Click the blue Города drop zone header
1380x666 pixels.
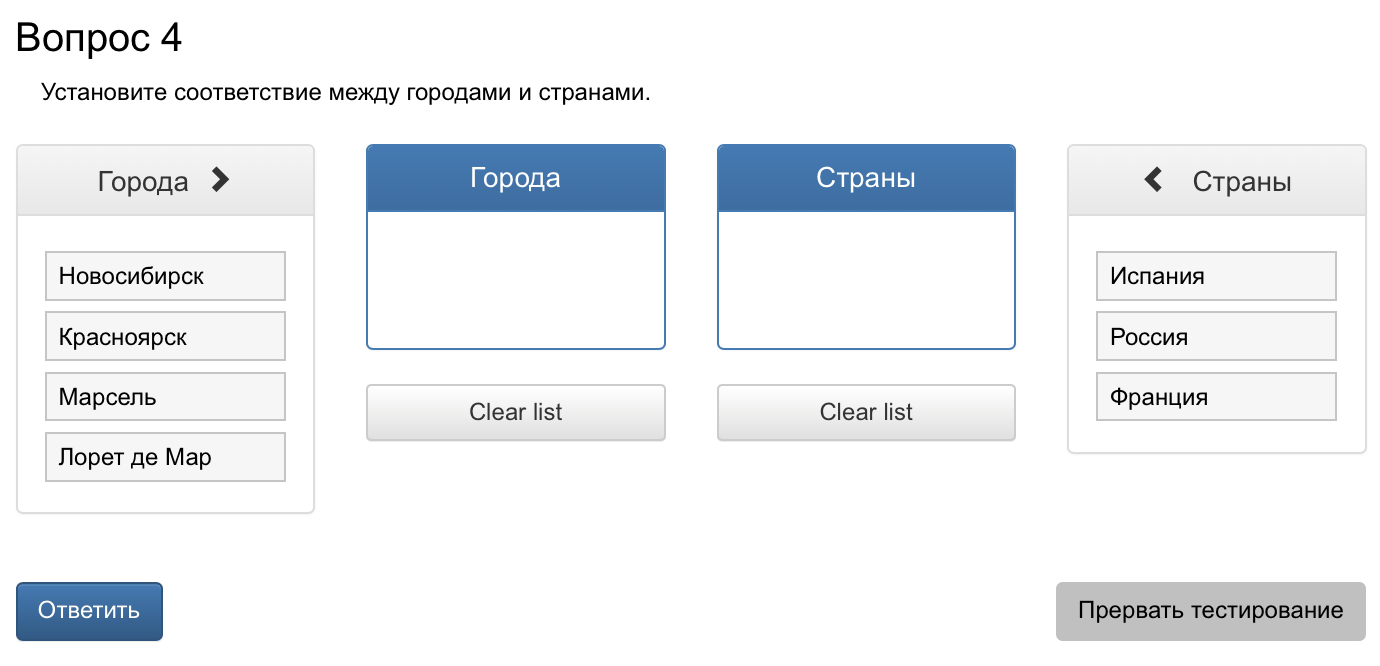[516, 179]
